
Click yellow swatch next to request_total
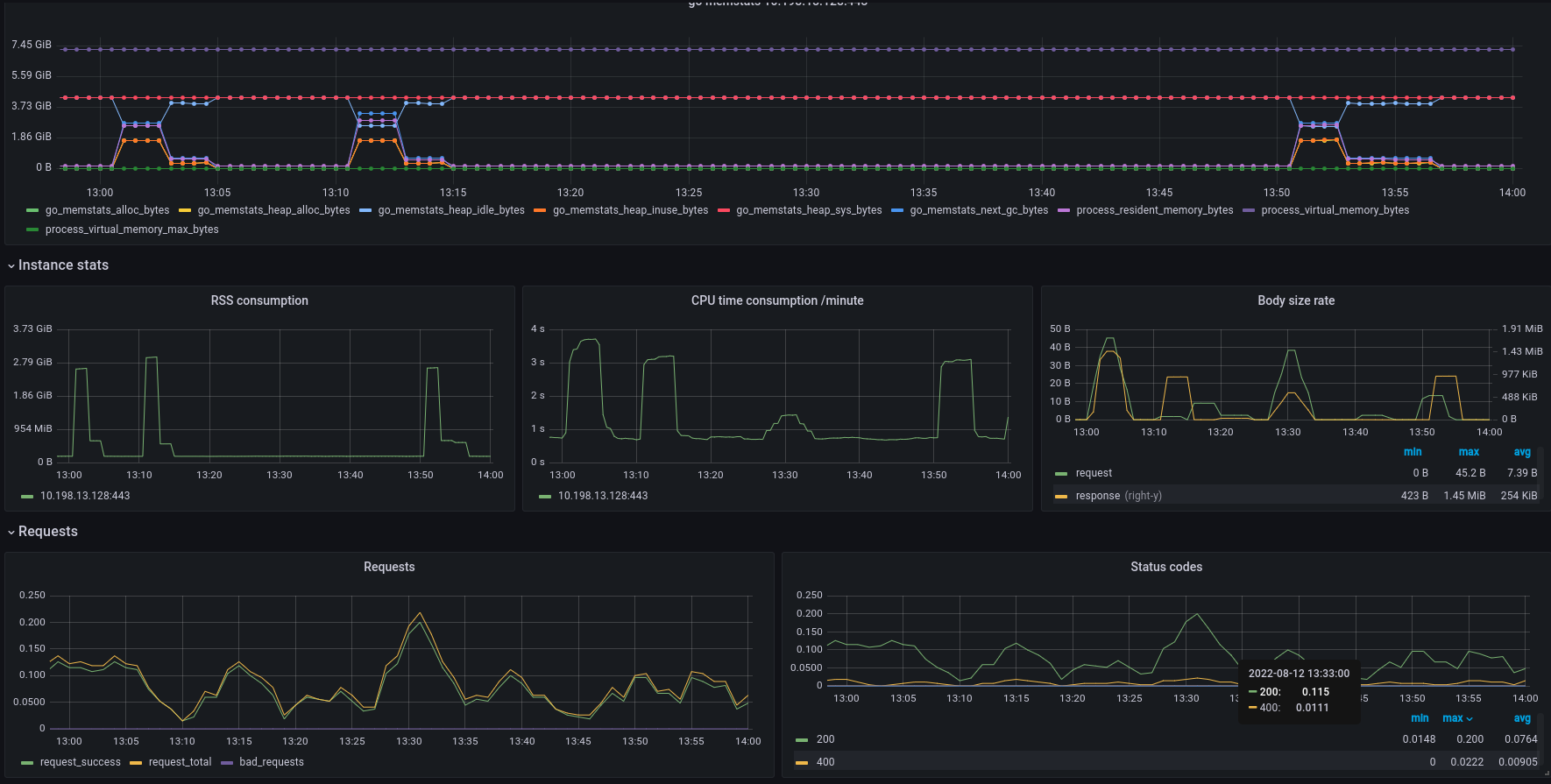[136, 763]
